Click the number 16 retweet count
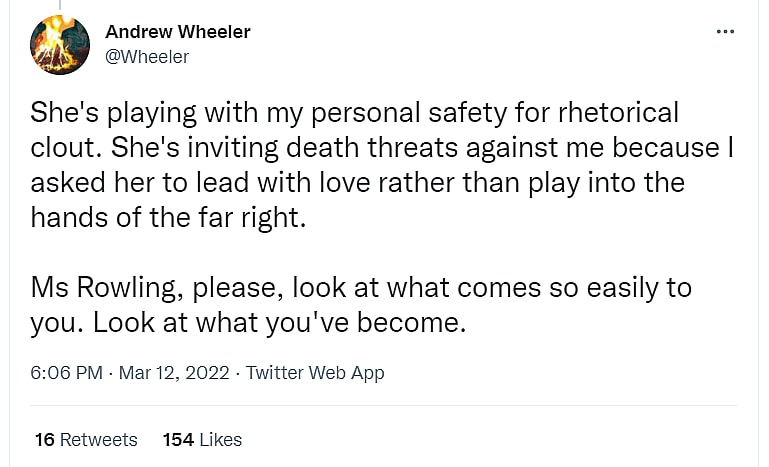This screenshot has width=769, height=467. [x=44, y=439]
